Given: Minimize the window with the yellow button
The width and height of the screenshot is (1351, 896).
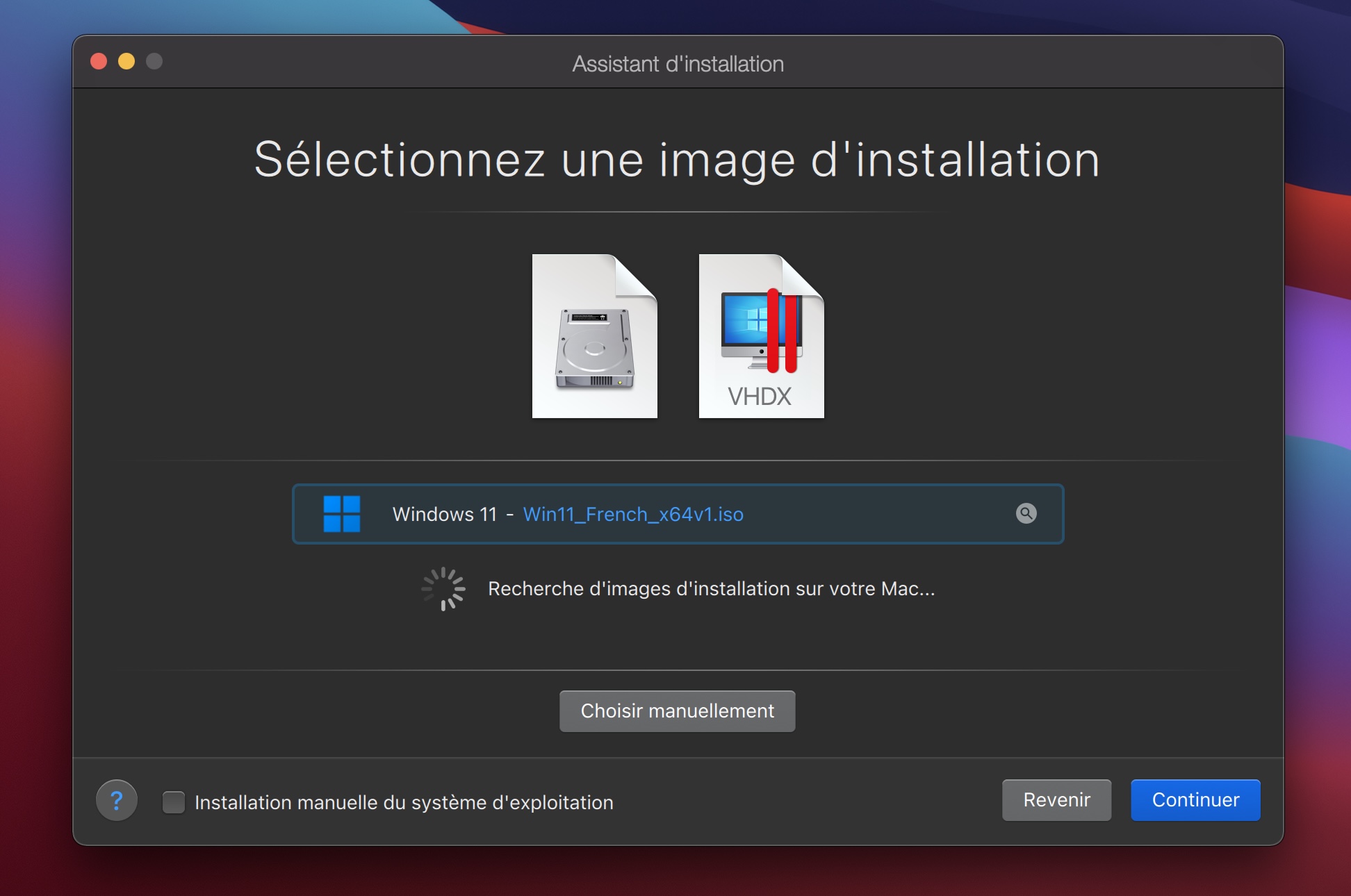Looking at the screenshot, I should pos(126,62).
